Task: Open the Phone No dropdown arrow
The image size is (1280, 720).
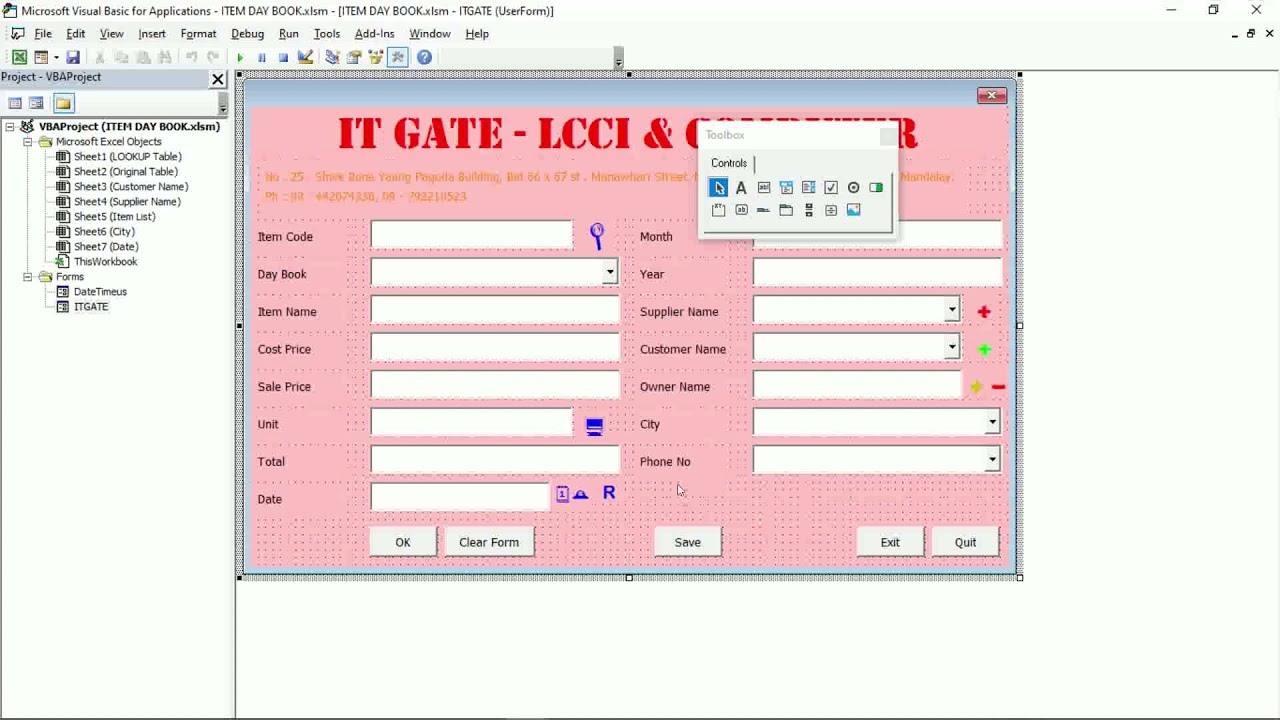Action: (992, 460)
